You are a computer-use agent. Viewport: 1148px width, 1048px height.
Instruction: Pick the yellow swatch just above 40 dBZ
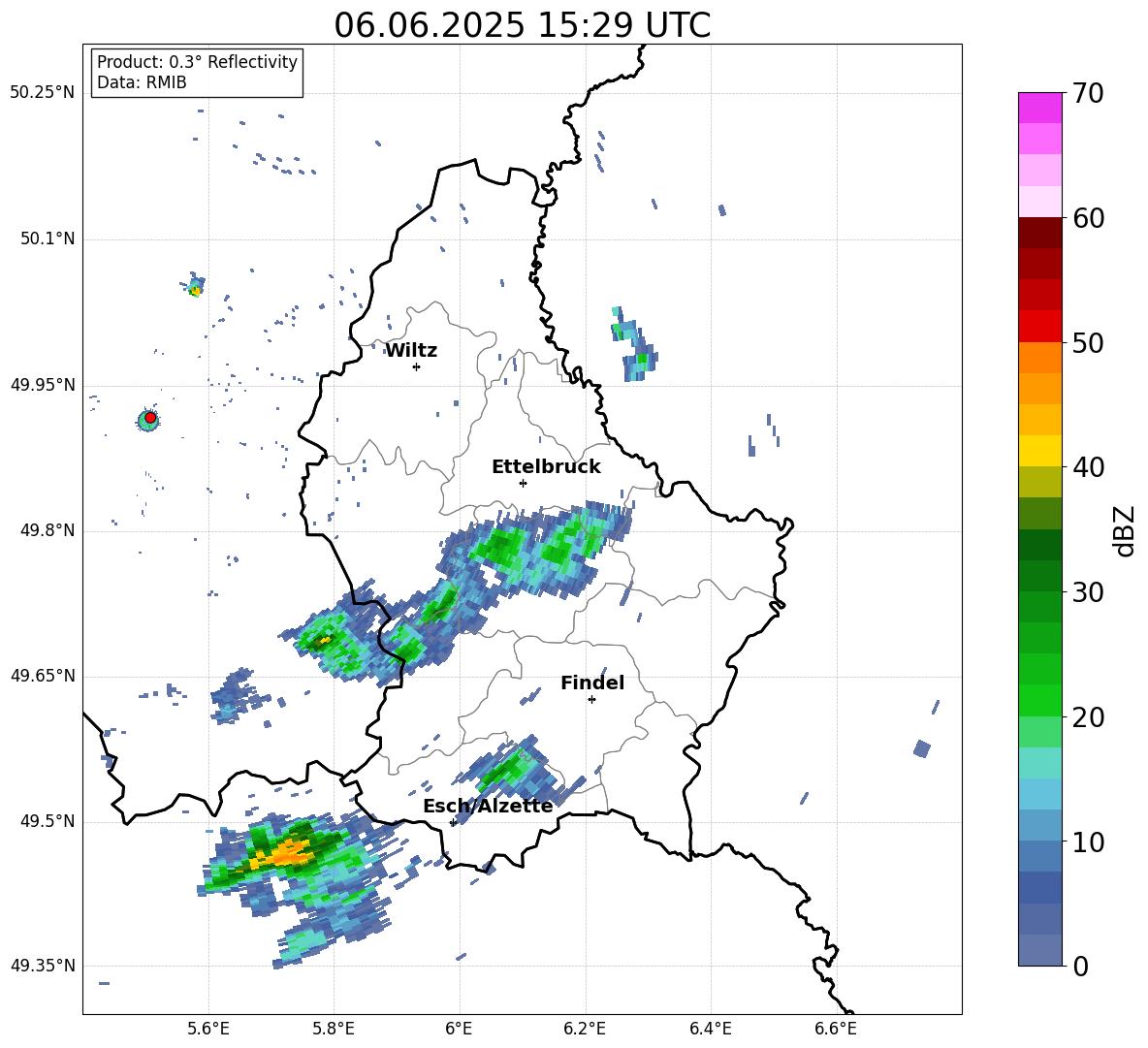click(x=1039, y=451)
